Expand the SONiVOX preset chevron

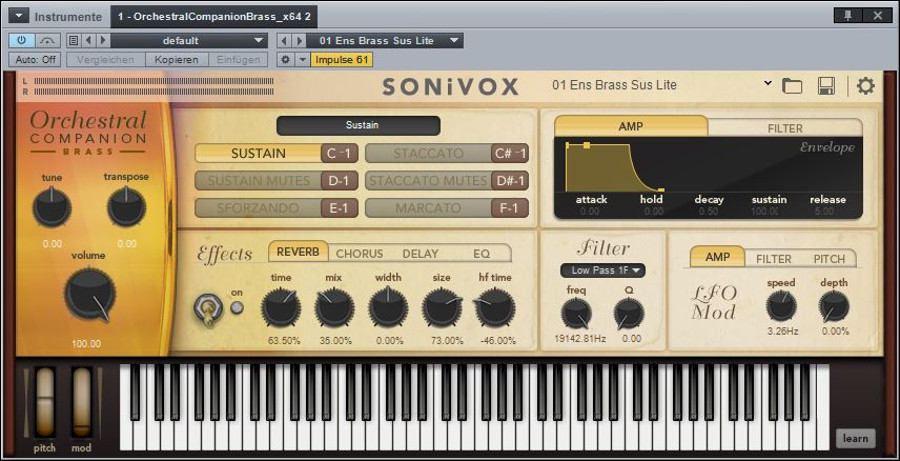(x=768, y=84)
